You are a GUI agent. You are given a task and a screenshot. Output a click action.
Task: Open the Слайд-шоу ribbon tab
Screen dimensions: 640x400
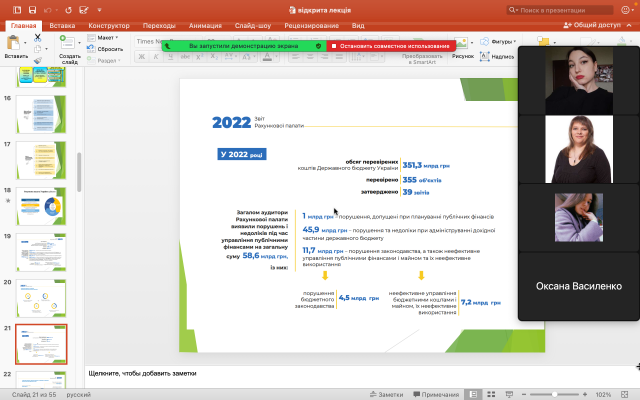point(253,25)
